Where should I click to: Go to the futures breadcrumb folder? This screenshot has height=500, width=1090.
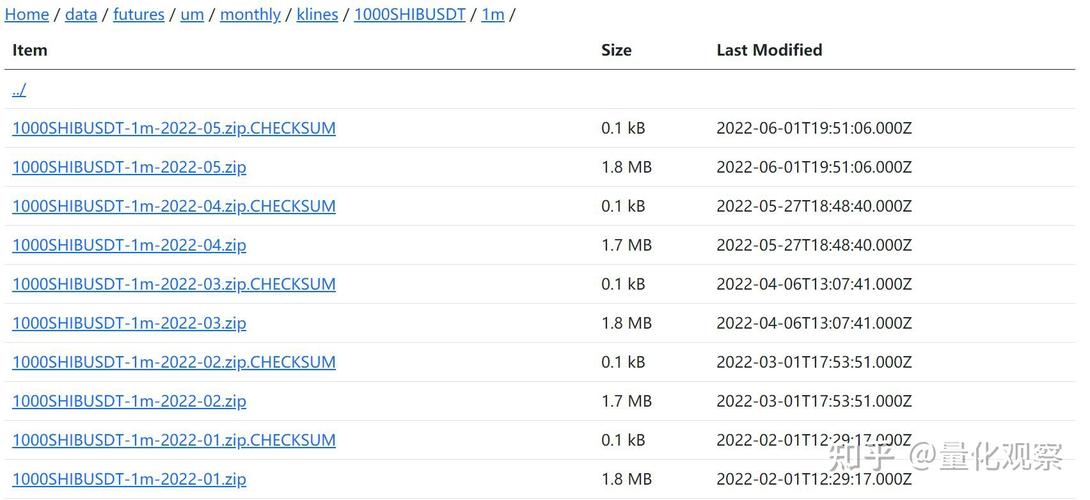pyautogui.click(x=138, y=15)
